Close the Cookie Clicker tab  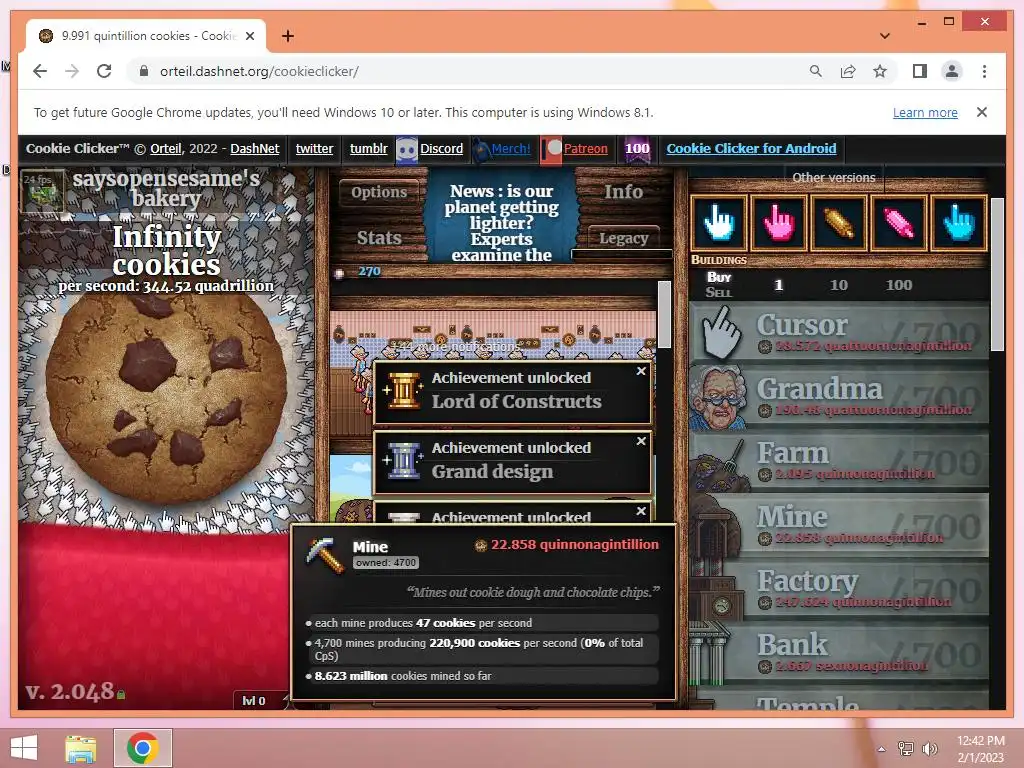(x=249, y=36)
